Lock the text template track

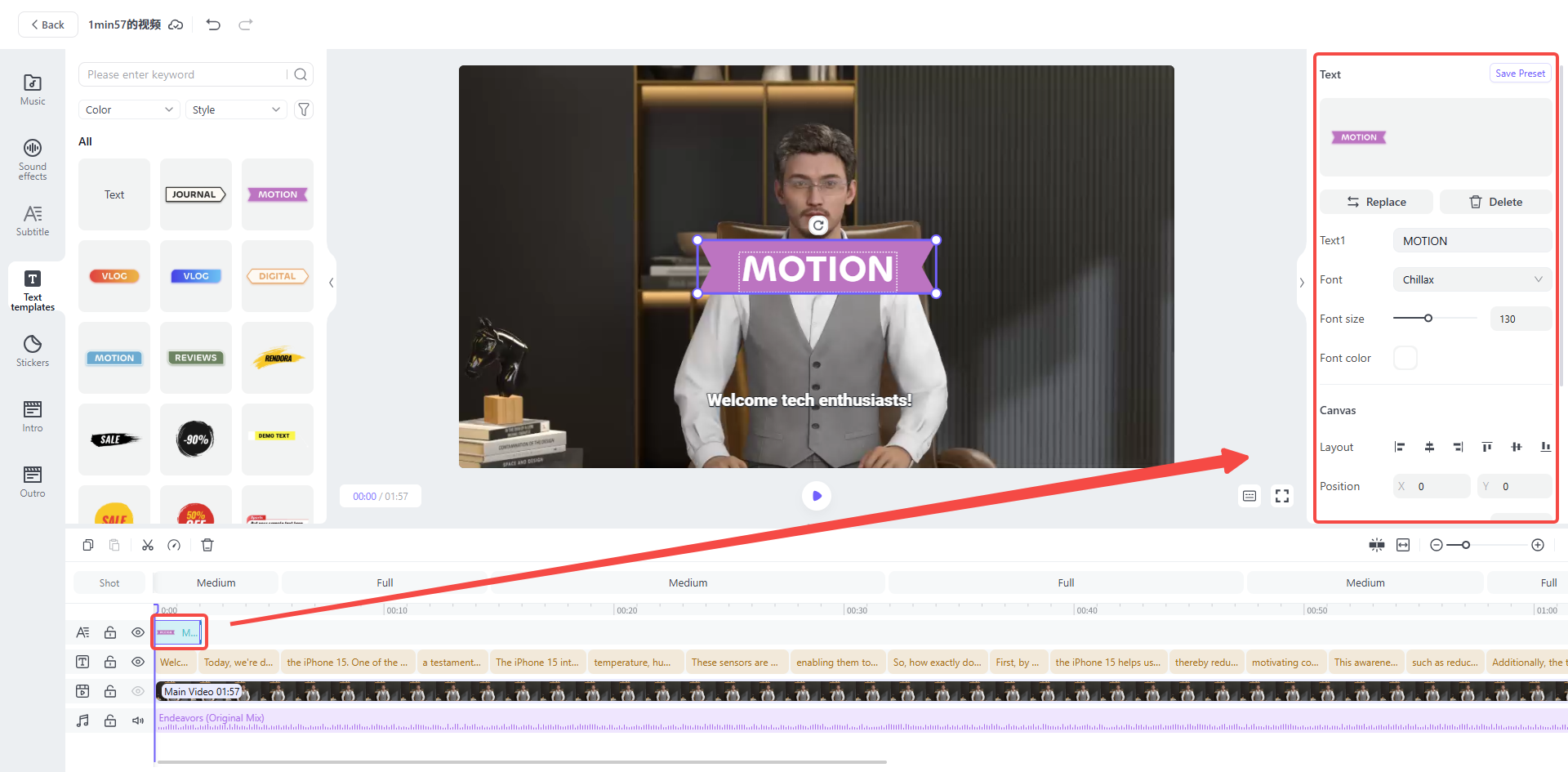pos(110,632)
